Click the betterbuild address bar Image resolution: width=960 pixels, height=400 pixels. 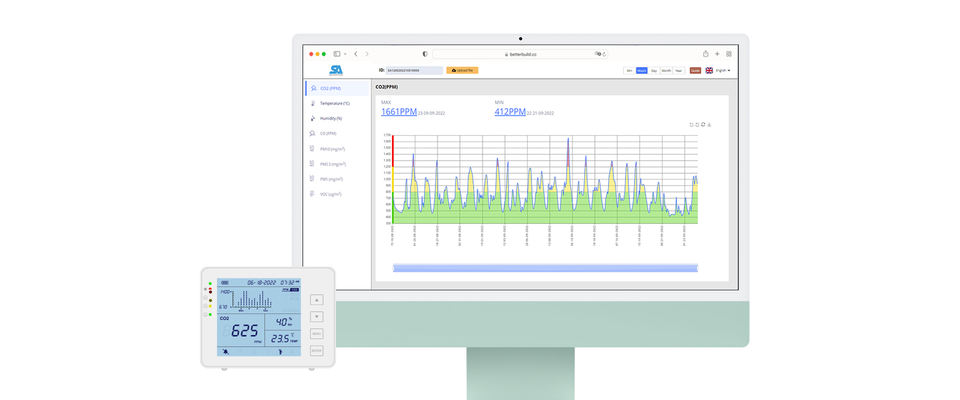tap(520, 54)
